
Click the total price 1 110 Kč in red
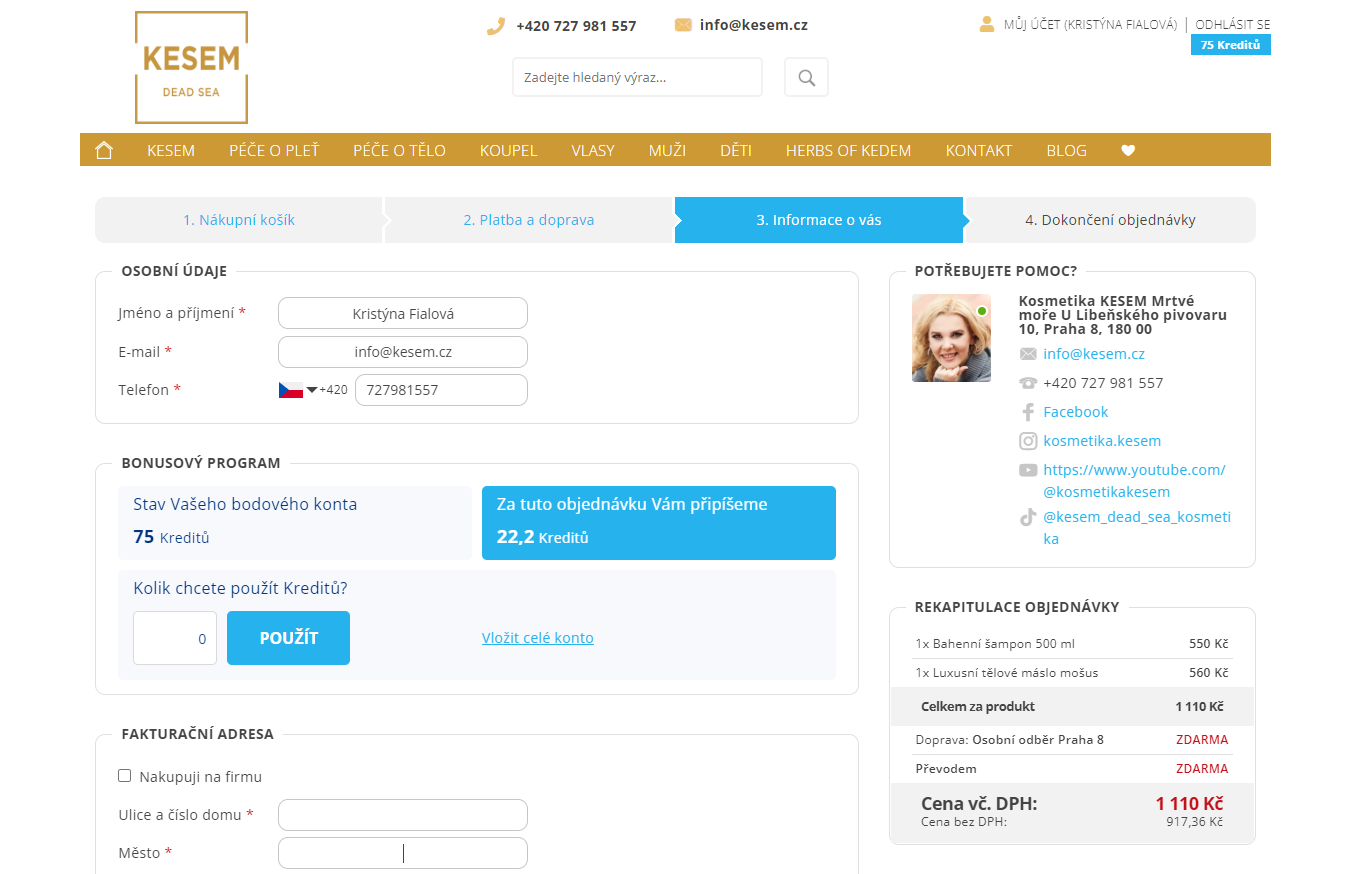(x=1189, y=804)
